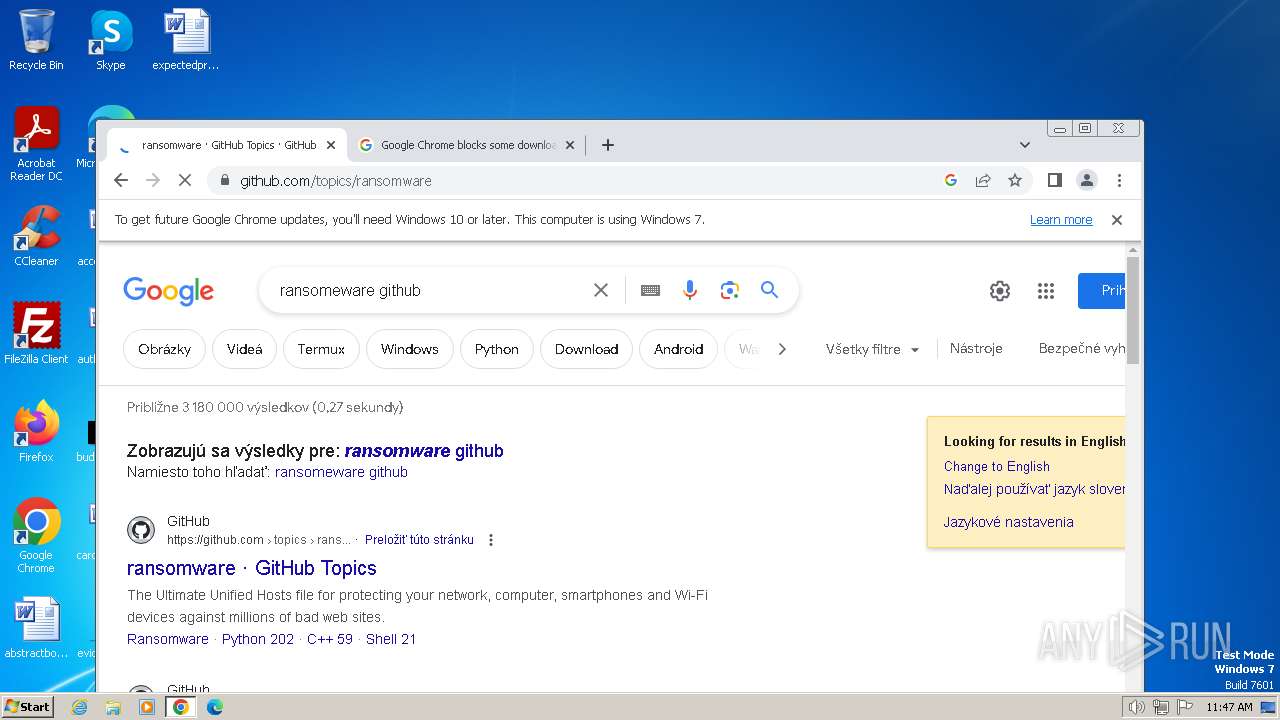Screen dimensions: 1280x720
Task: Open the Shell 21 sublink
Action: tap(391, 639)
